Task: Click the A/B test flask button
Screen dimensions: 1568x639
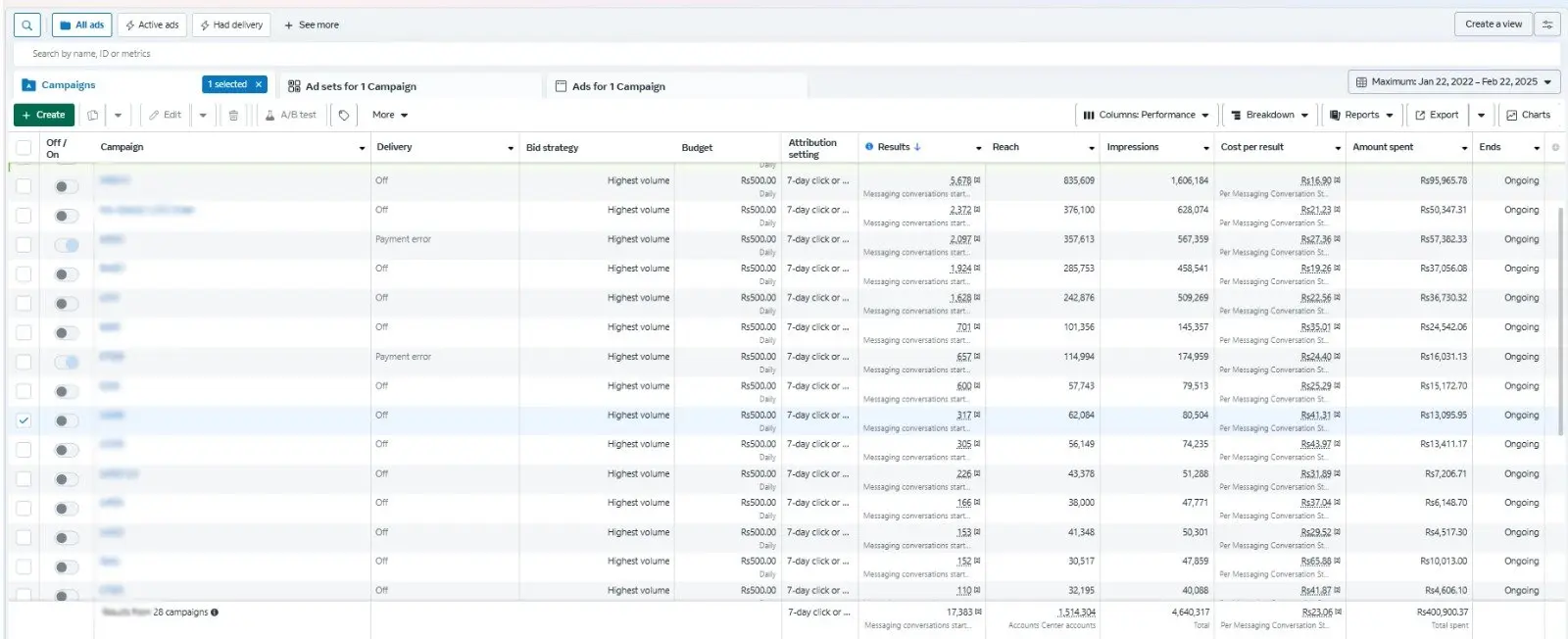Action: point(291,115)
